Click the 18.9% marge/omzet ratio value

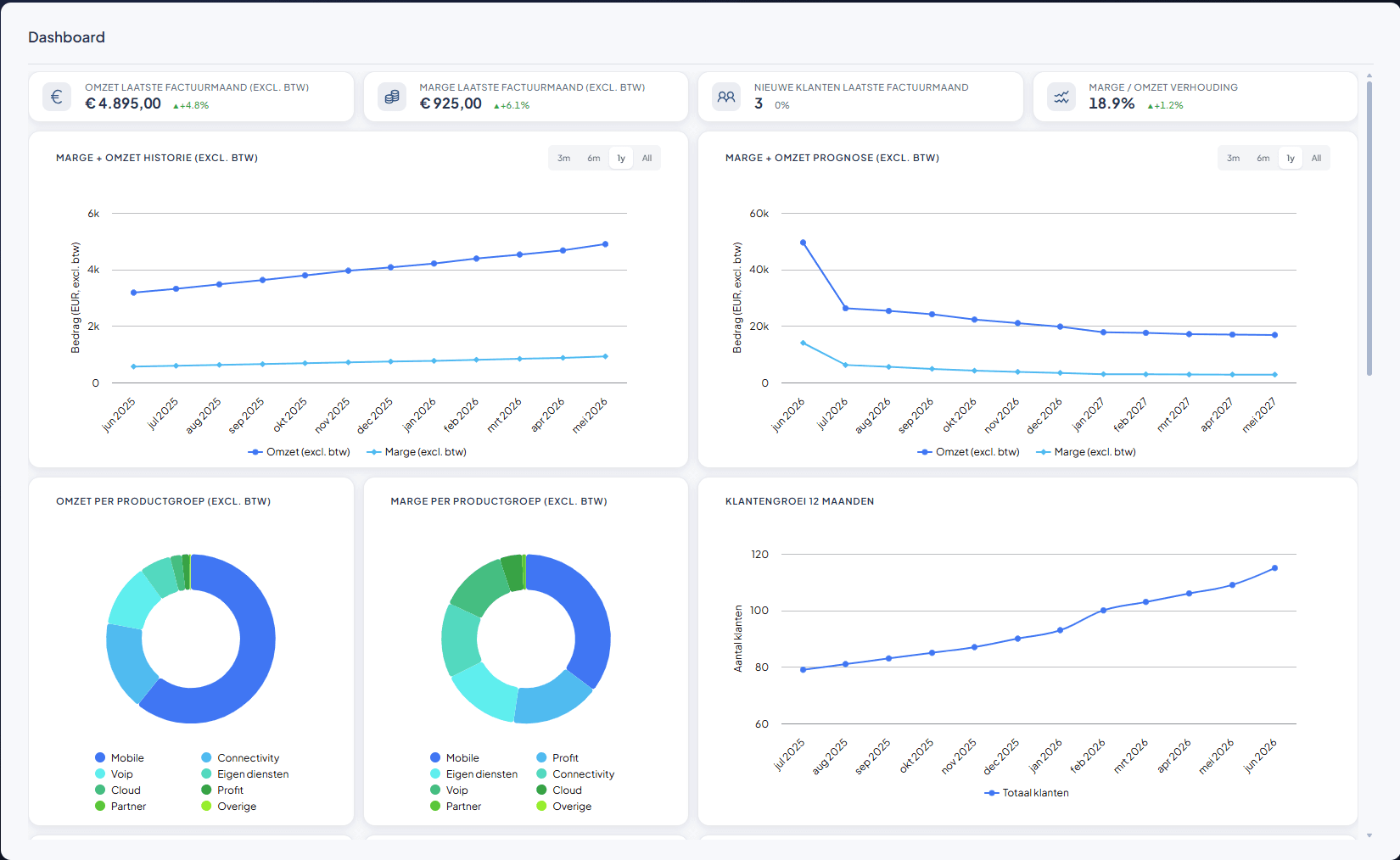[x=1112, y=103]
